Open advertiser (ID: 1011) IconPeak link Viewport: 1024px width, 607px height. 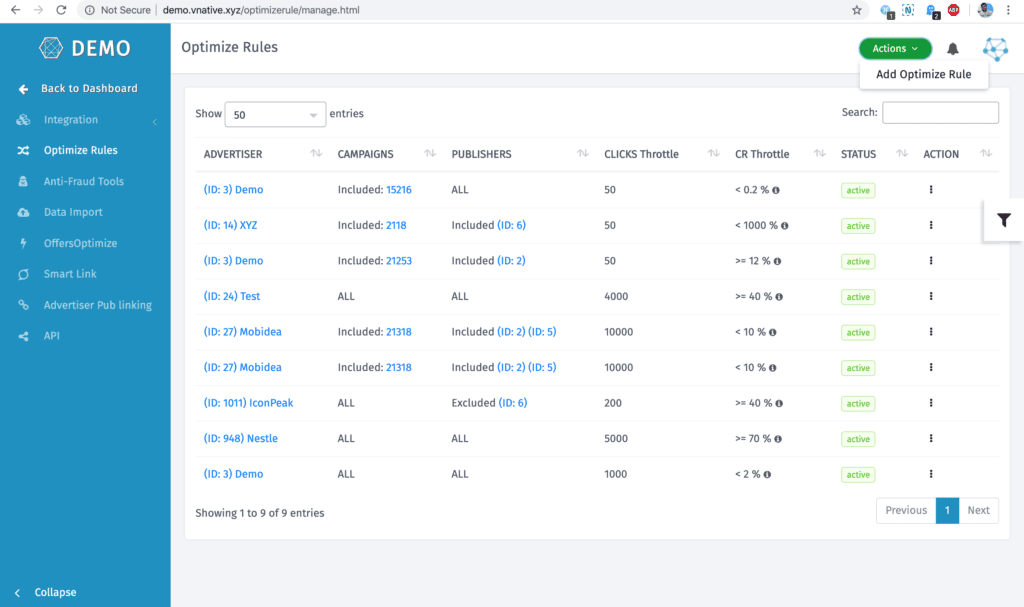[248, 403]
